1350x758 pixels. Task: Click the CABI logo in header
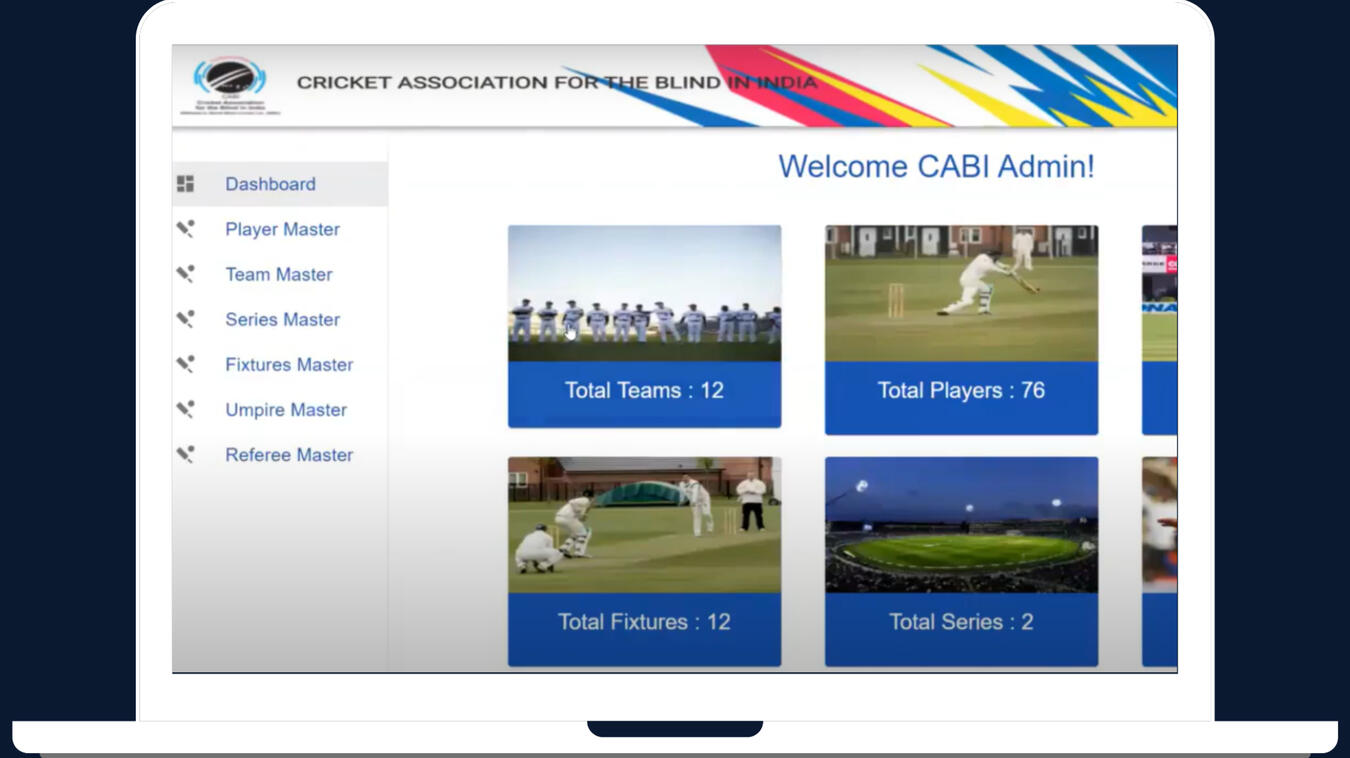pyautogui.click(x=230, y=85)
